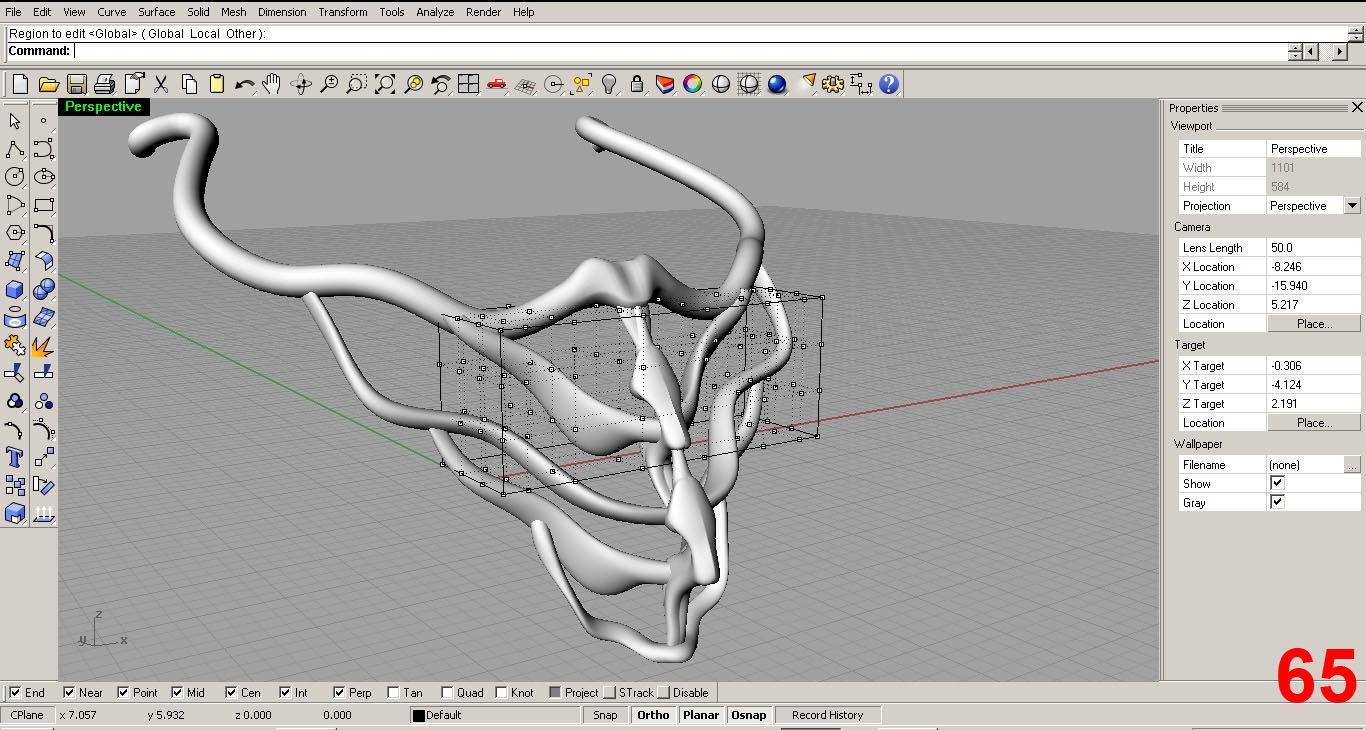Save the model with the floppy icon

[x=76, y=84]
